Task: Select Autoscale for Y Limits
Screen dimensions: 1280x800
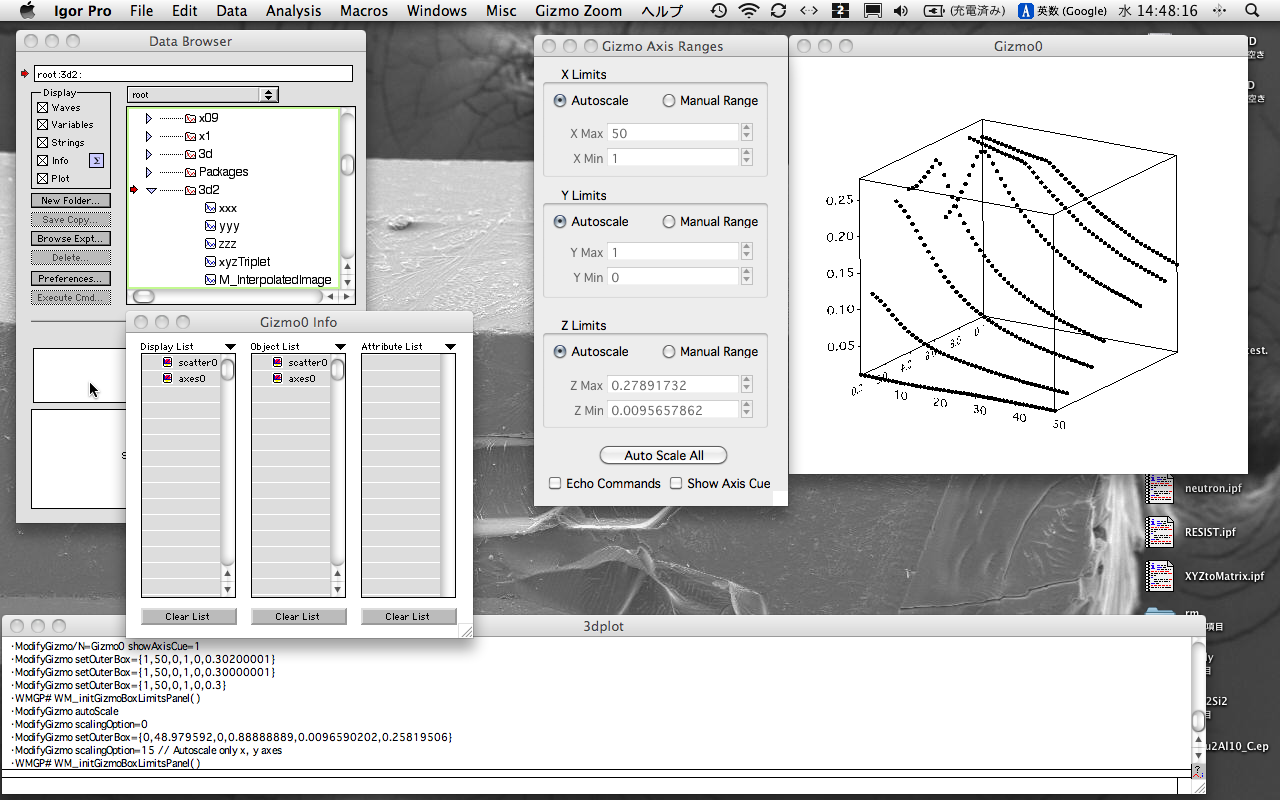Action: pyautogui.click(x=560, y=222)
